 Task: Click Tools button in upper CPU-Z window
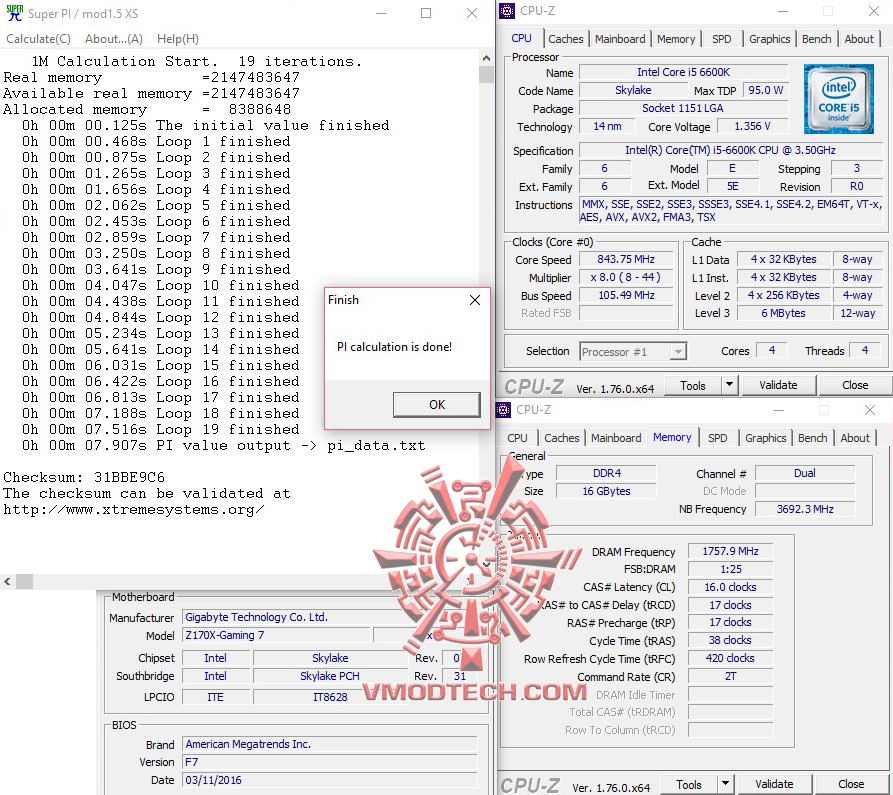pyautogui.click(x=693, y=386)
